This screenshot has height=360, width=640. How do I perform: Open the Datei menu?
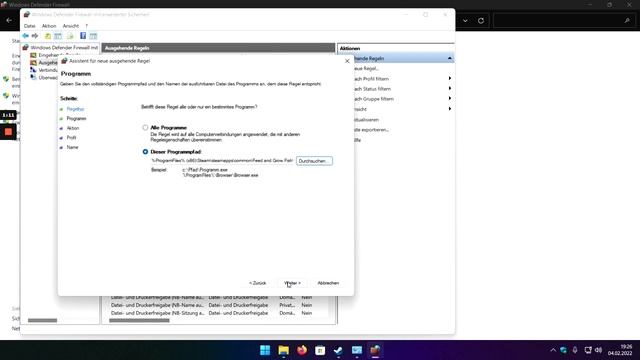29,26
